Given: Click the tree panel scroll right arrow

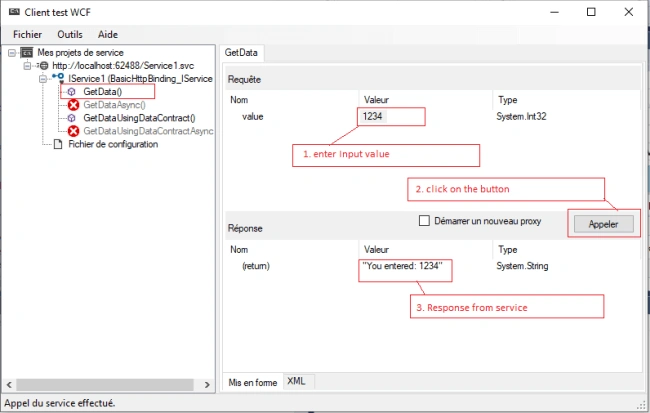Looking at the screenshot, I should coord(207,385).
